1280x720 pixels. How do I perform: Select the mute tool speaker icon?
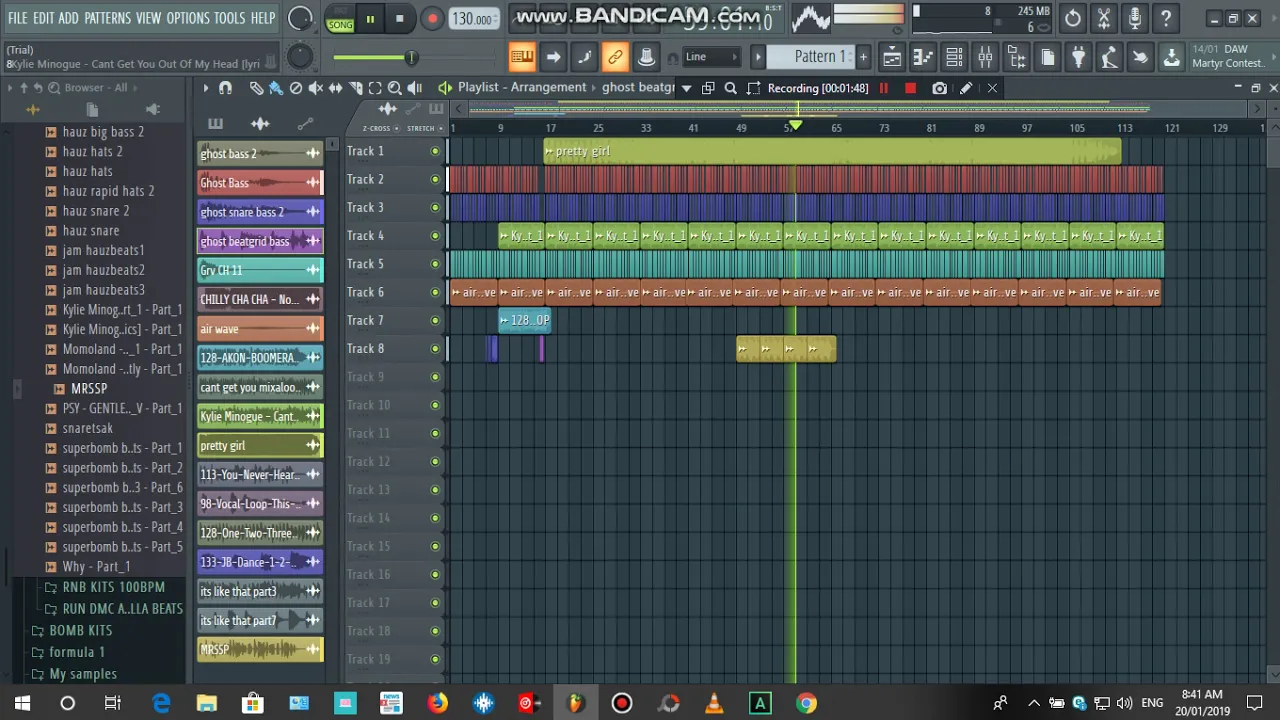coord(316,88)
